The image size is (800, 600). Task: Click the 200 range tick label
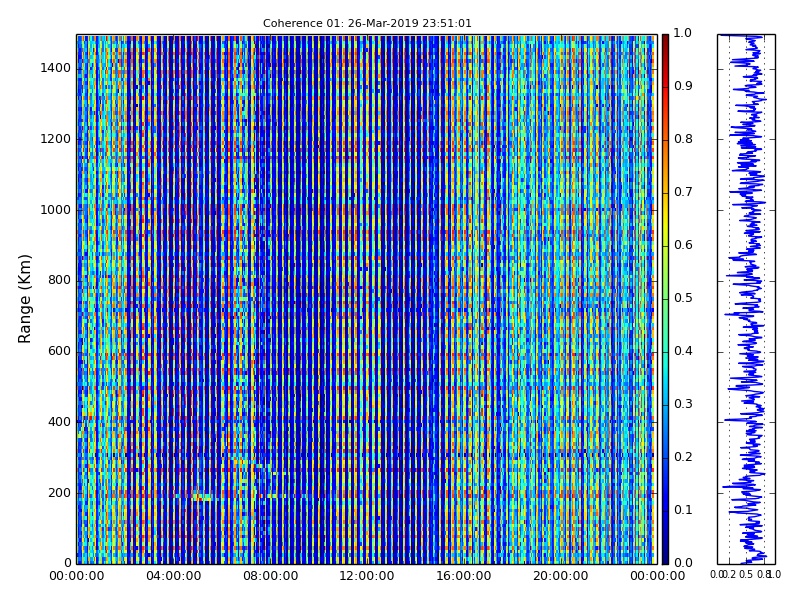click(59, 493)
